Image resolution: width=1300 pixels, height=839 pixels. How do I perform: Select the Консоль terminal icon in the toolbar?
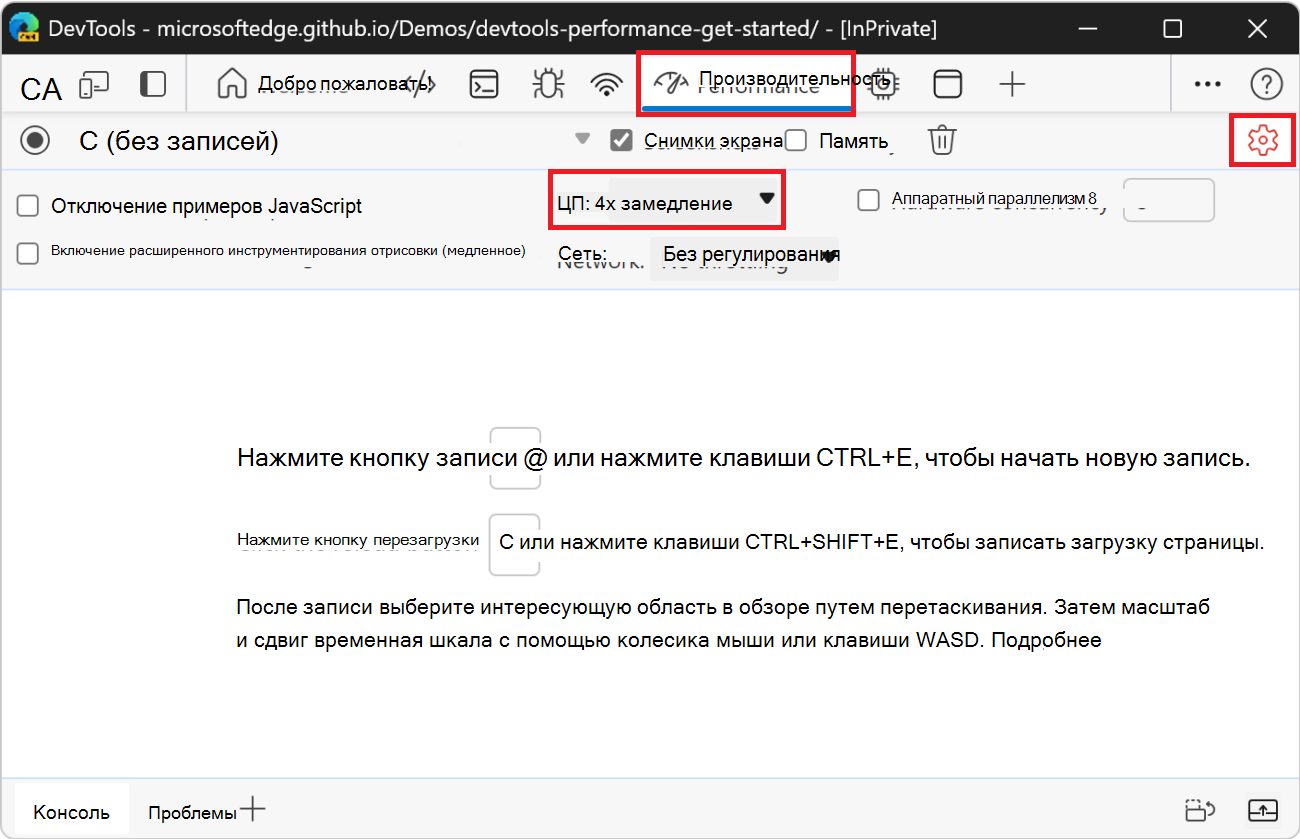[483, 84]
